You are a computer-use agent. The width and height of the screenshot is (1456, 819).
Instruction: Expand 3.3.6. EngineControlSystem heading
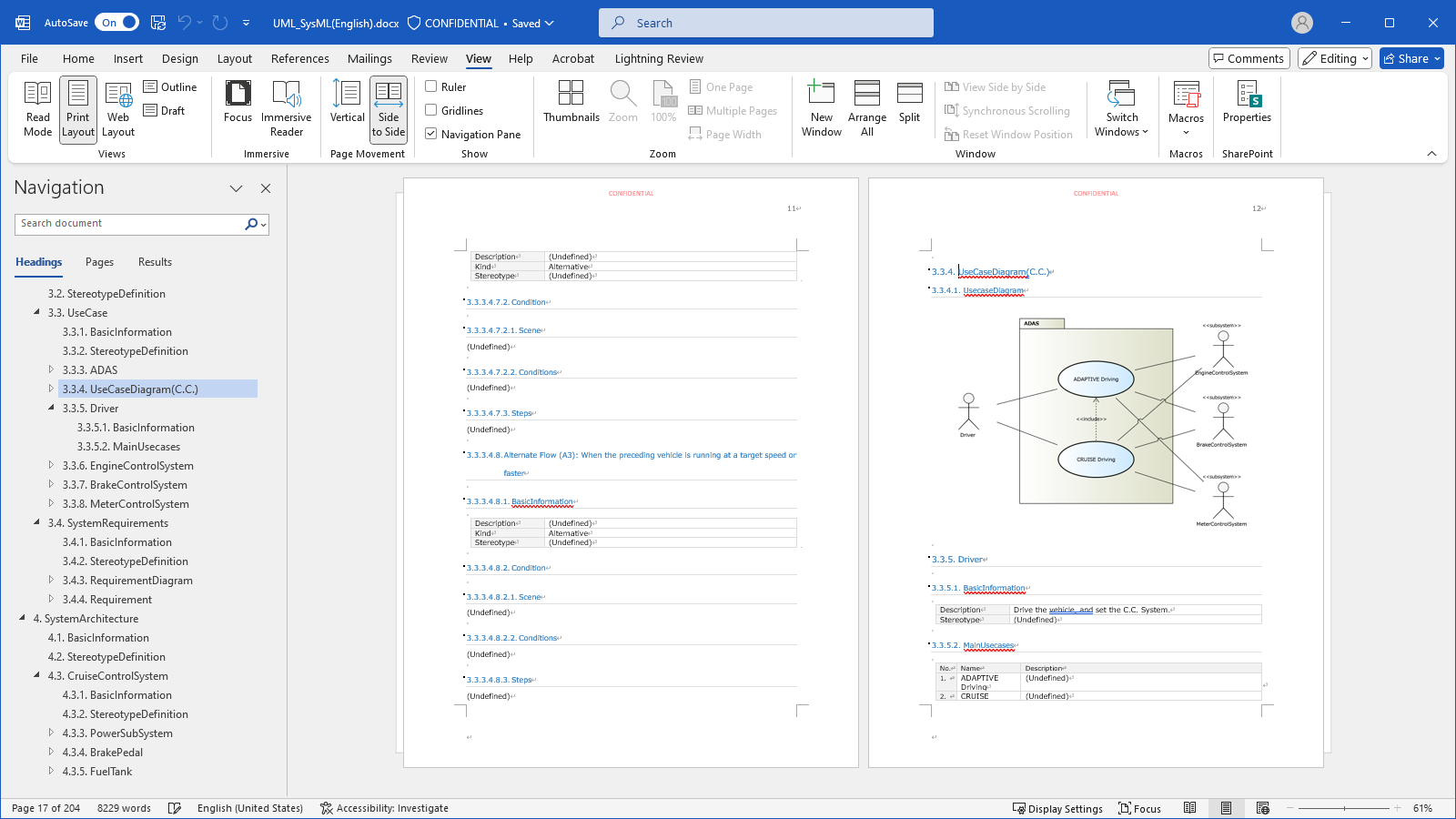(x=51, y=465)
